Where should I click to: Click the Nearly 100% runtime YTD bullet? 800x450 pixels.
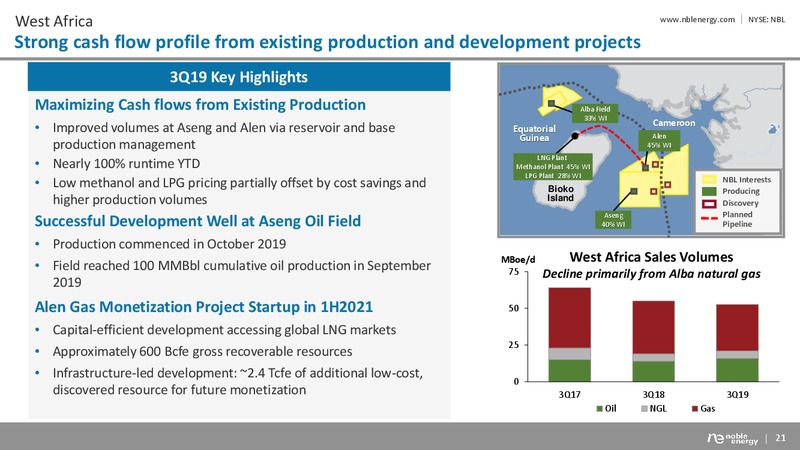[x=127, y=164]
